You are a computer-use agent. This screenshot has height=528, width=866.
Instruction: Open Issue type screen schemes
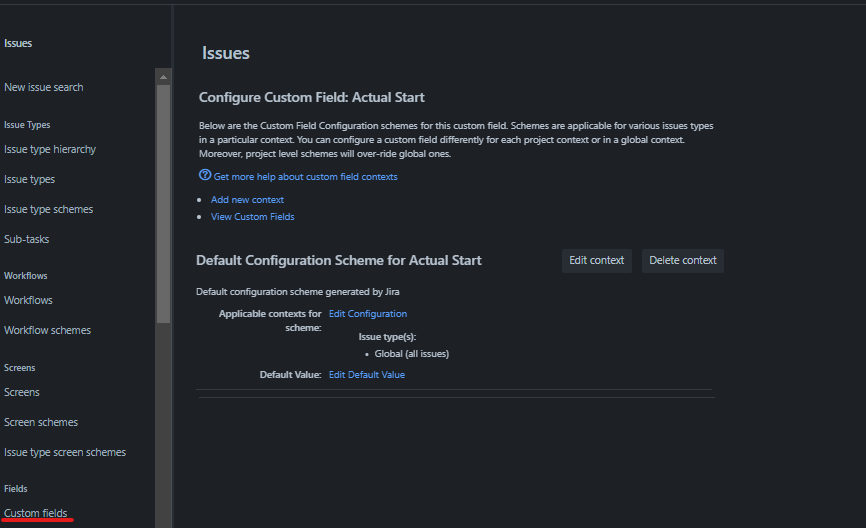point(65,453)
